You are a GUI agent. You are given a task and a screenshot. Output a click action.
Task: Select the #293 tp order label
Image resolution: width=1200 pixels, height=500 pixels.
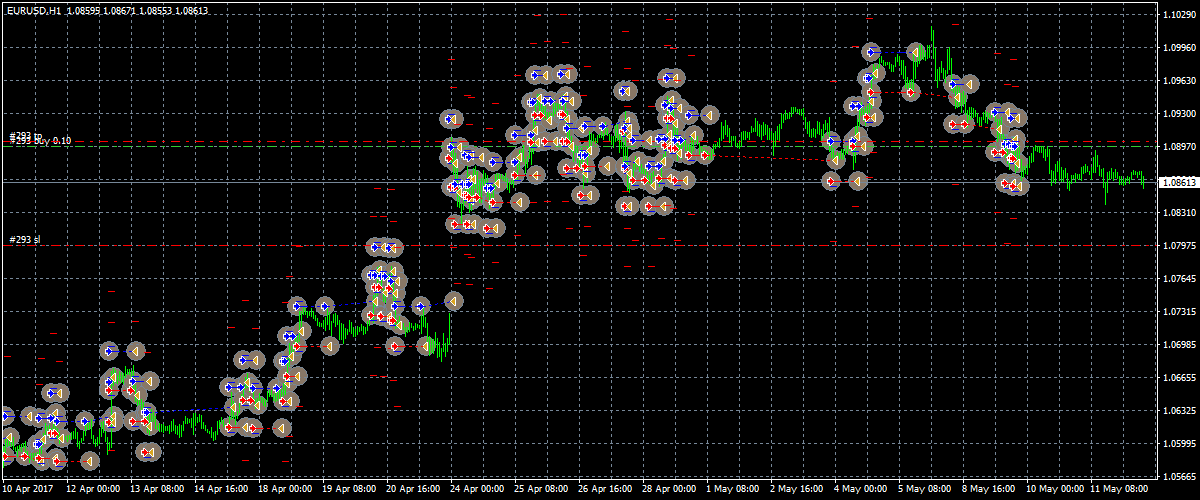click(x=24, y=134)
